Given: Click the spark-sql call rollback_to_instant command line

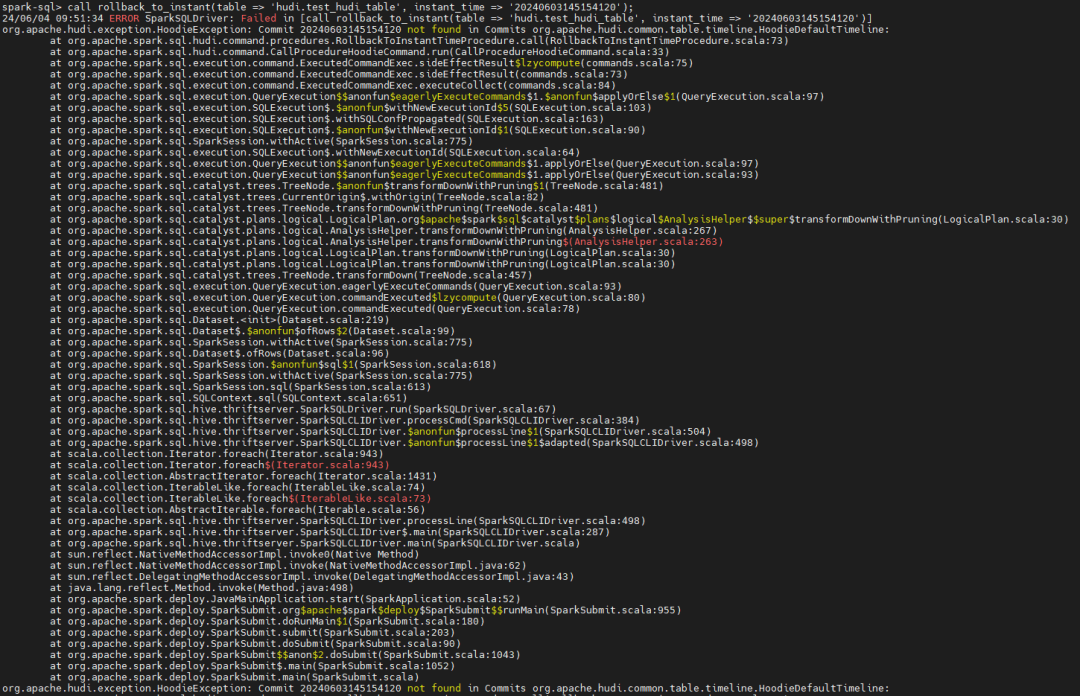Looking at the screenshot, I should point(318,7).
